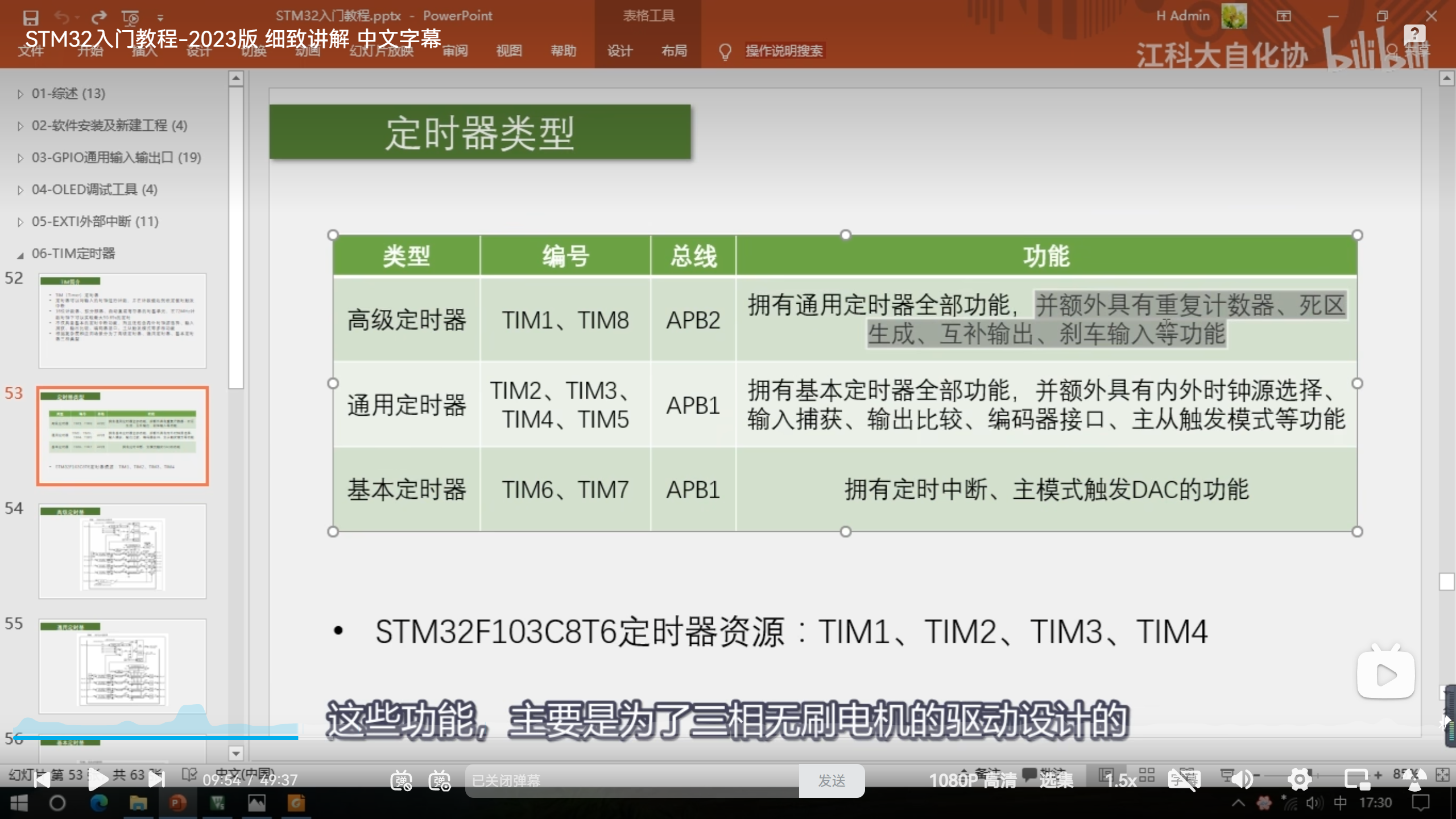1456x819 pixels.
Task: Open the 布局 table tools tab
Action: coord(674,51)
